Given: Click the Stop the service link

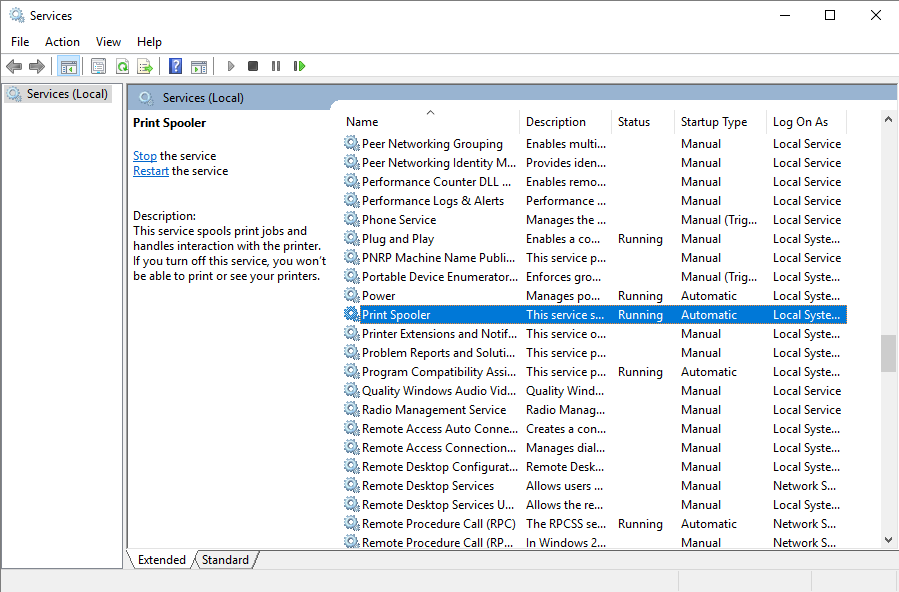Looking at the screenshot, I should tap(145, 156).
